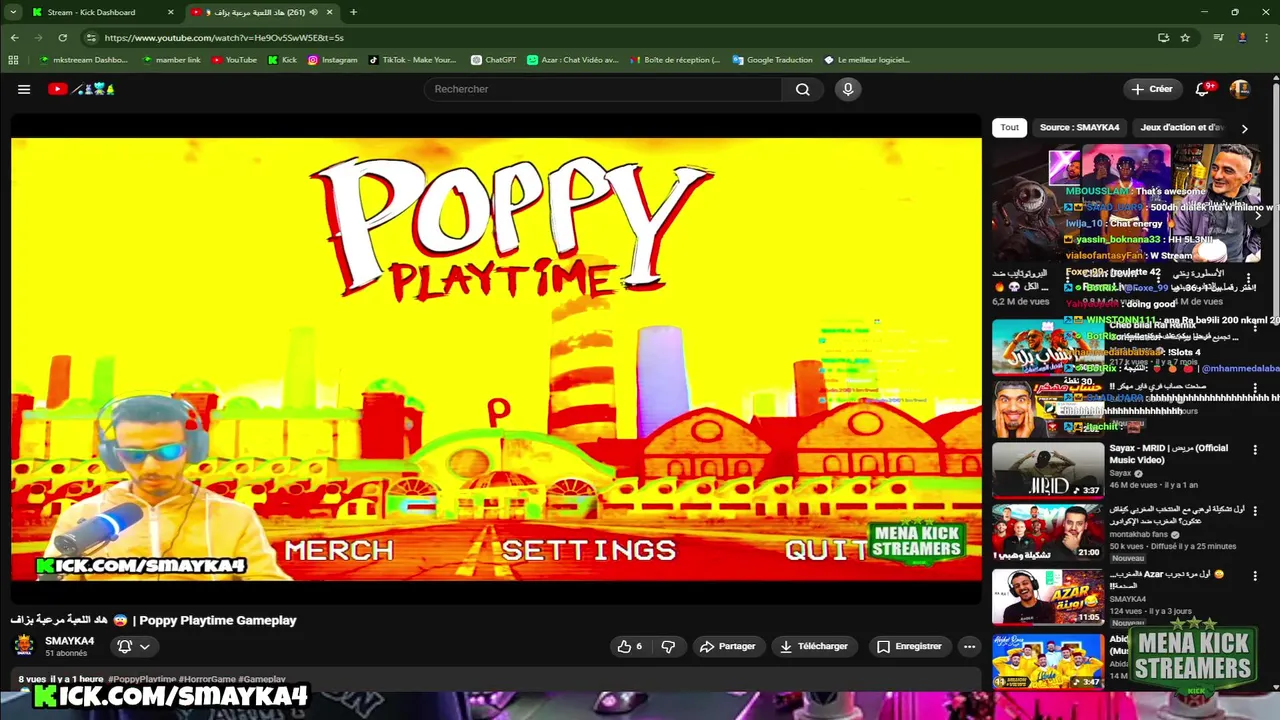Click the Partager share button
This screenshot has height=720, width=1280.
pyautogui.click(x=727, y=646)
